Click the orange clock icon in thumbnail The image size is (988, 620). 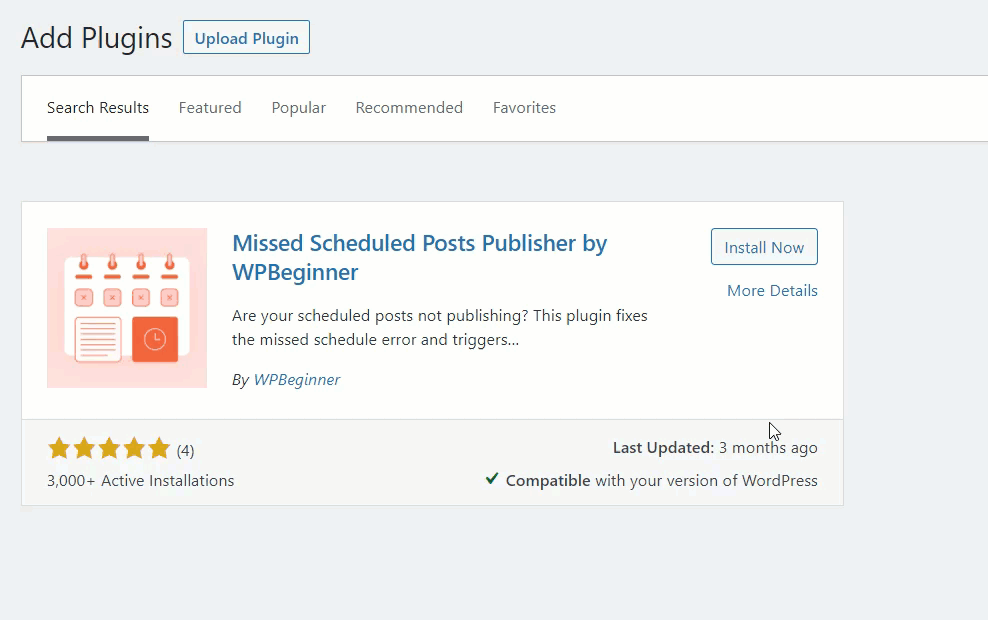click(155, 340)
